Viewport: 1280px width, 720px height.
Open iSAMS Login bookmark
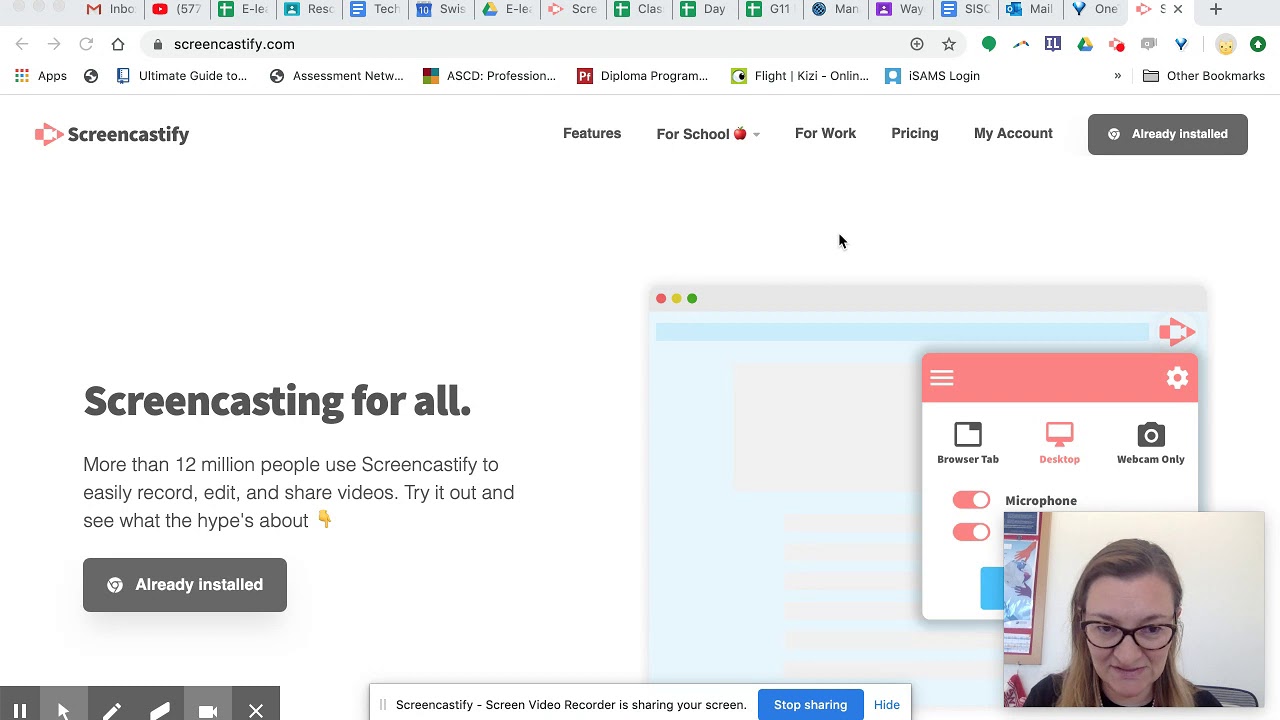tap(933, 76)
